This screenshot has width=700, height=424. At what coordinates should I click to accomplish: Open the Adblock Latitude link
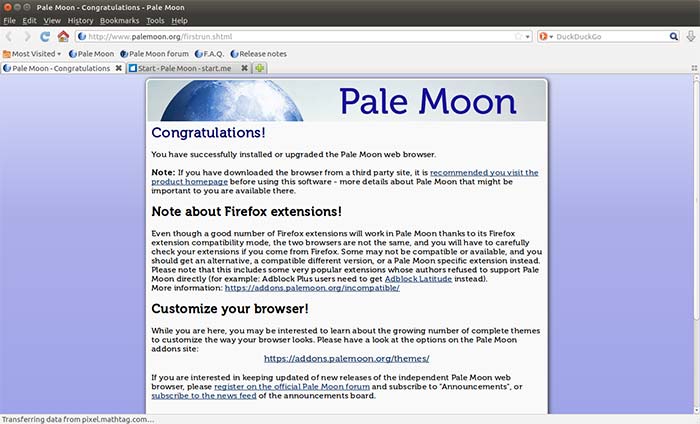click(x=418, y=279)
